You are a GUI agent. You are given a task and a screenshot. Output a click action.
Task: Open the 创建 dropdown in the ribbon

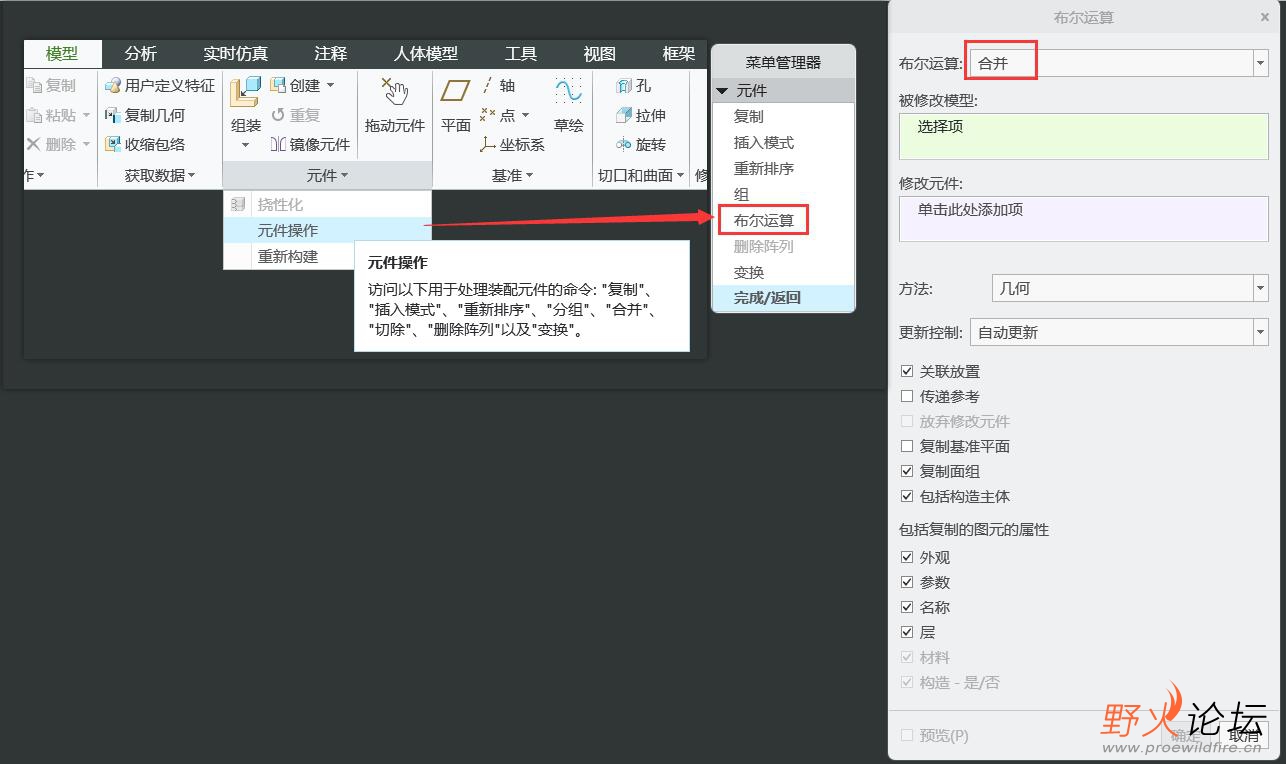click(x=331, y=86)
